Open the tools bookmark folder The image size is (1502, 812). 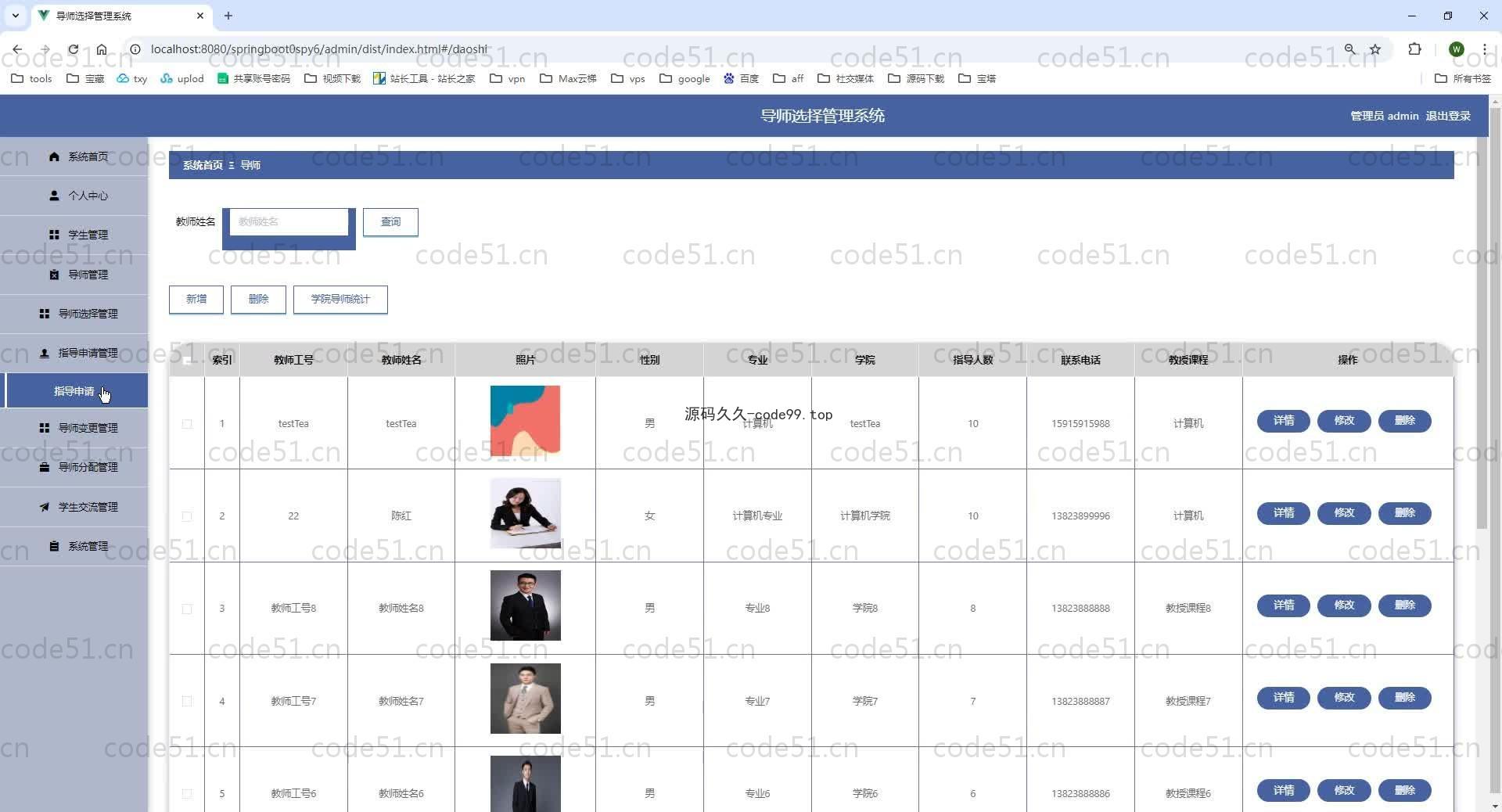32,78
